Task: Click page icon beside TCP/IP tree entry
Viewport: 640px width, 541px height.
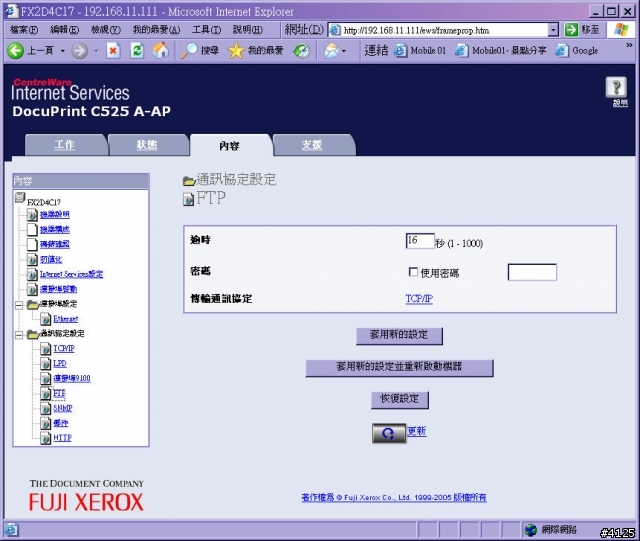Action: click(x=46, y=349)
